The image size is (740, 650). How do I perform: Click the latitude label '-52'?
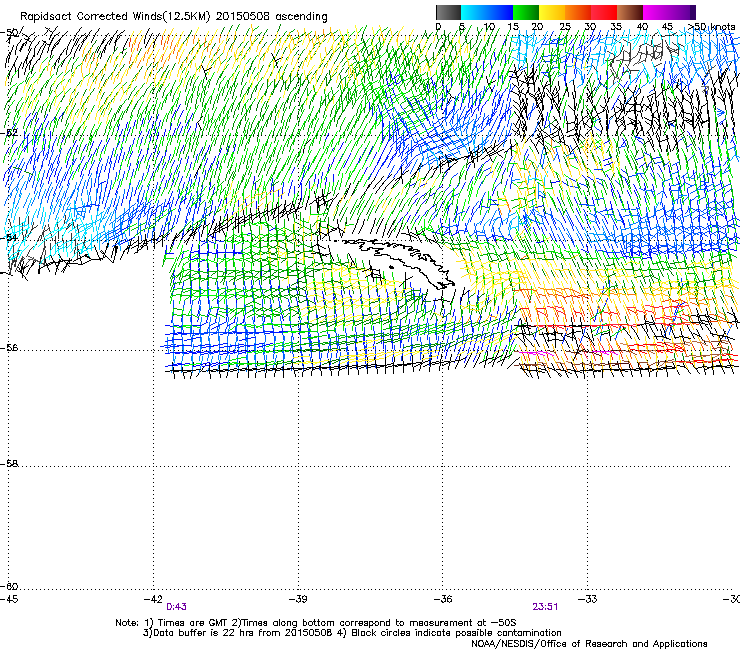click(x=9, y=132)
